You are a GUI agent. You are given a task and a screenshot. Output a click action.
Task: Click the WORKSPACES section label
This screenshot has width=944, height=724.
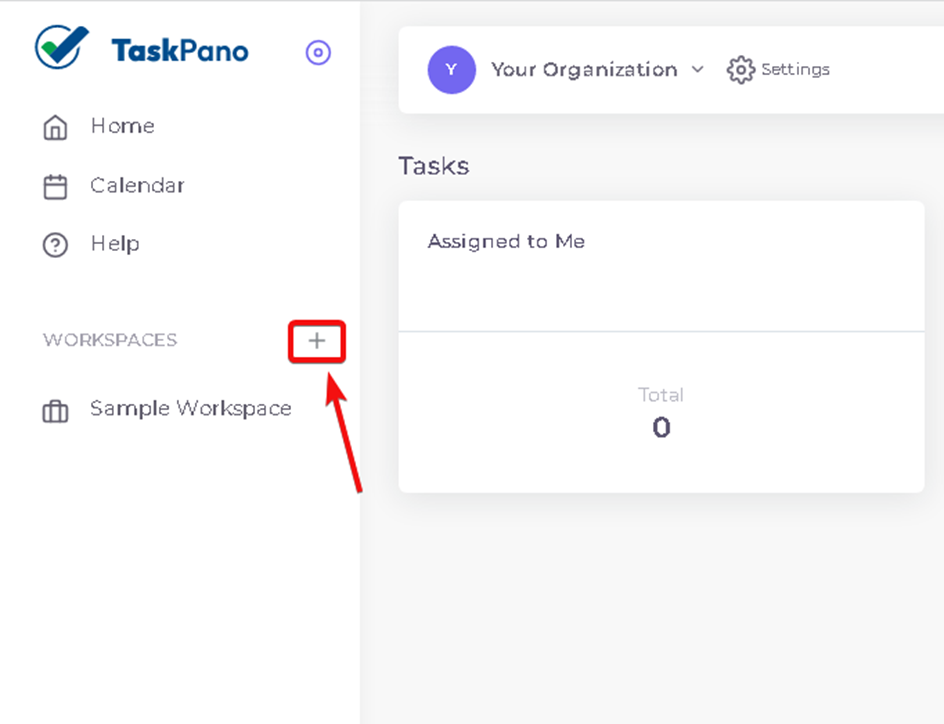[x=110, y=340]
